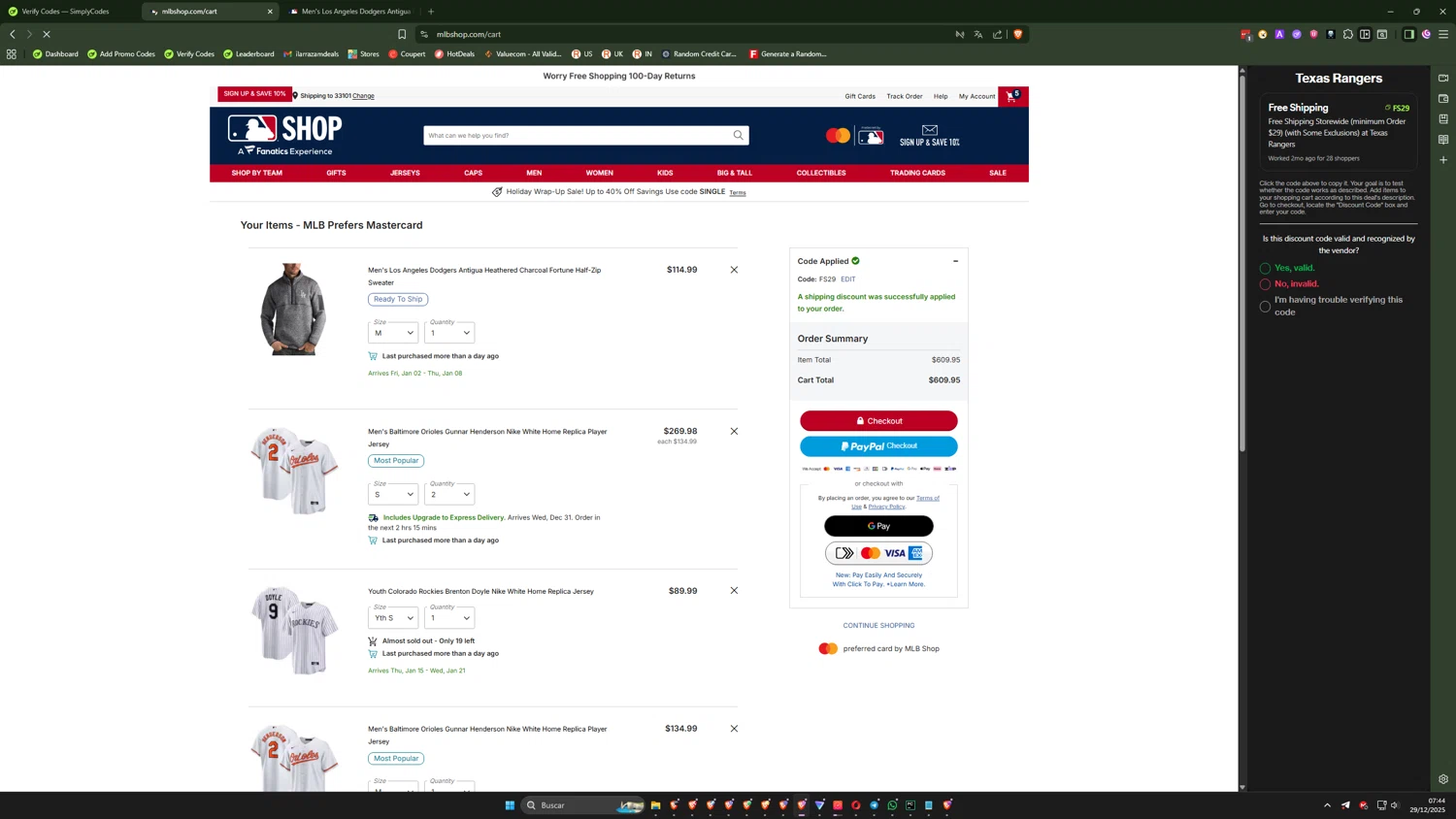
Task: Open File Explorer from taskbar
Action: (x=656, y=804)
